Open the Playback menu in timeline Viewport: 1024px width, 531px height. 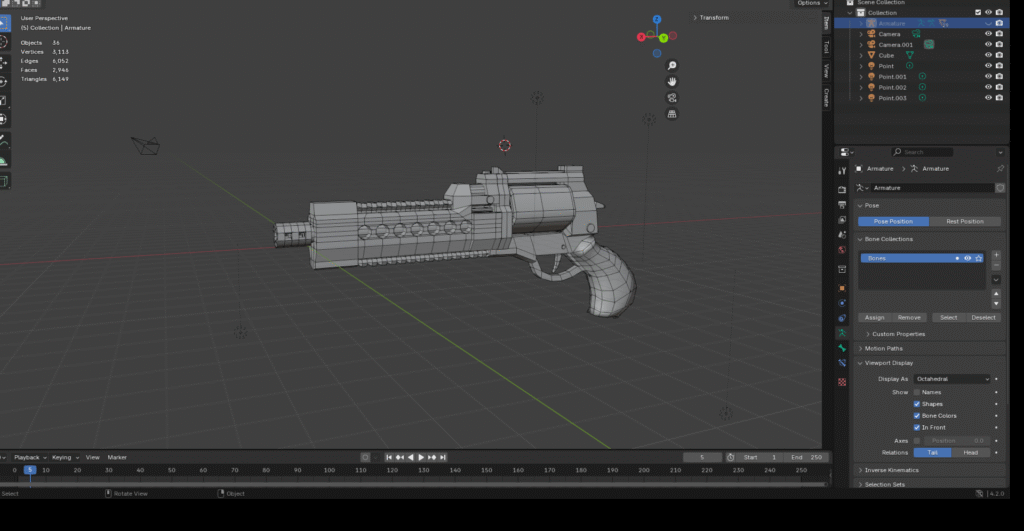(26, 457)
